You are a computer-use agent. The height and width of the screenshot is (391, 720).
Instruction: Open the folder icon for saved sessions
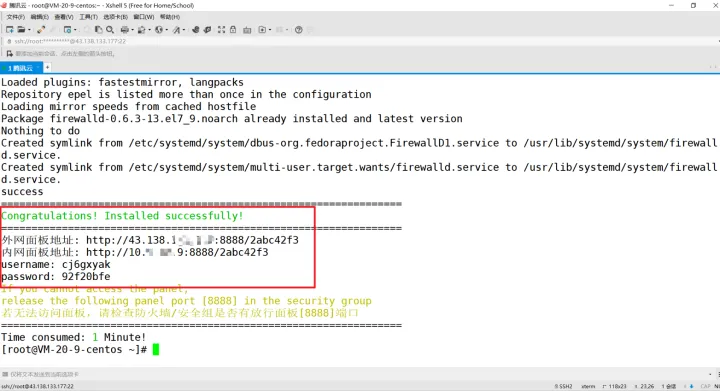point(21,30)
